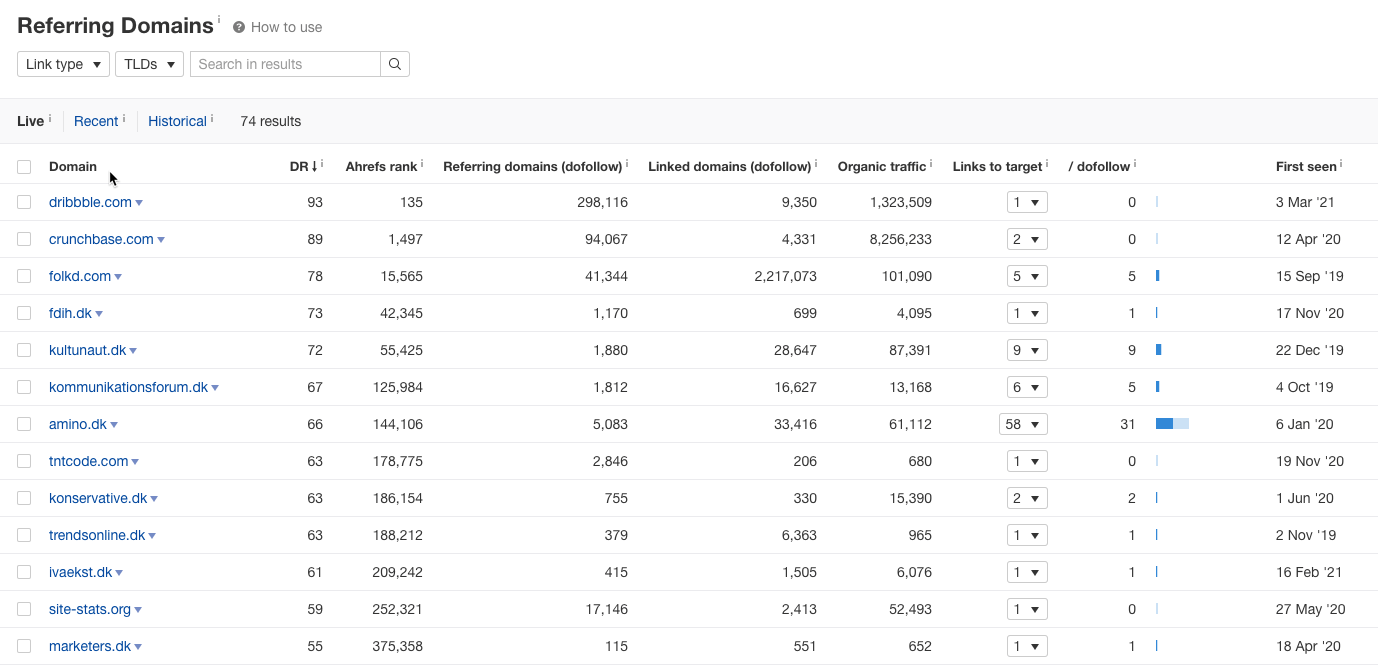Open the How to use link
This screenshot has width=1378, height=670.
pyautogui.click(x=286, y=27)
